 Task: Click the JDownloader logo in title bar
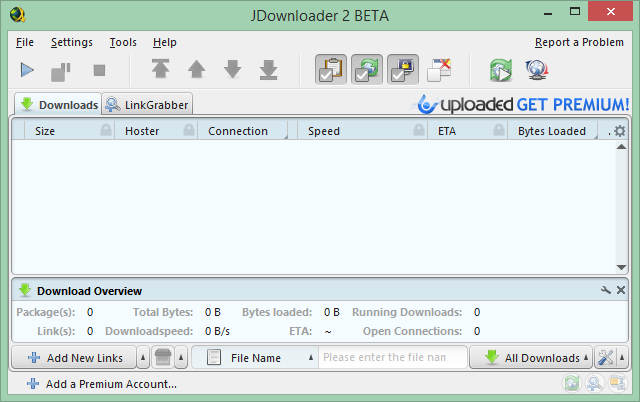tap(18, 15)
